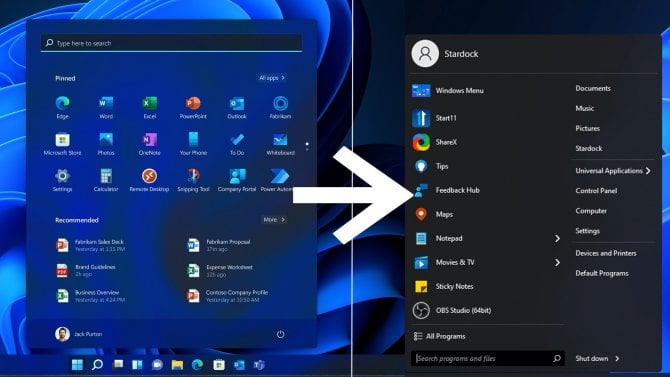
Task: Open the OneNote pinned app
Action: pos(150,144)
